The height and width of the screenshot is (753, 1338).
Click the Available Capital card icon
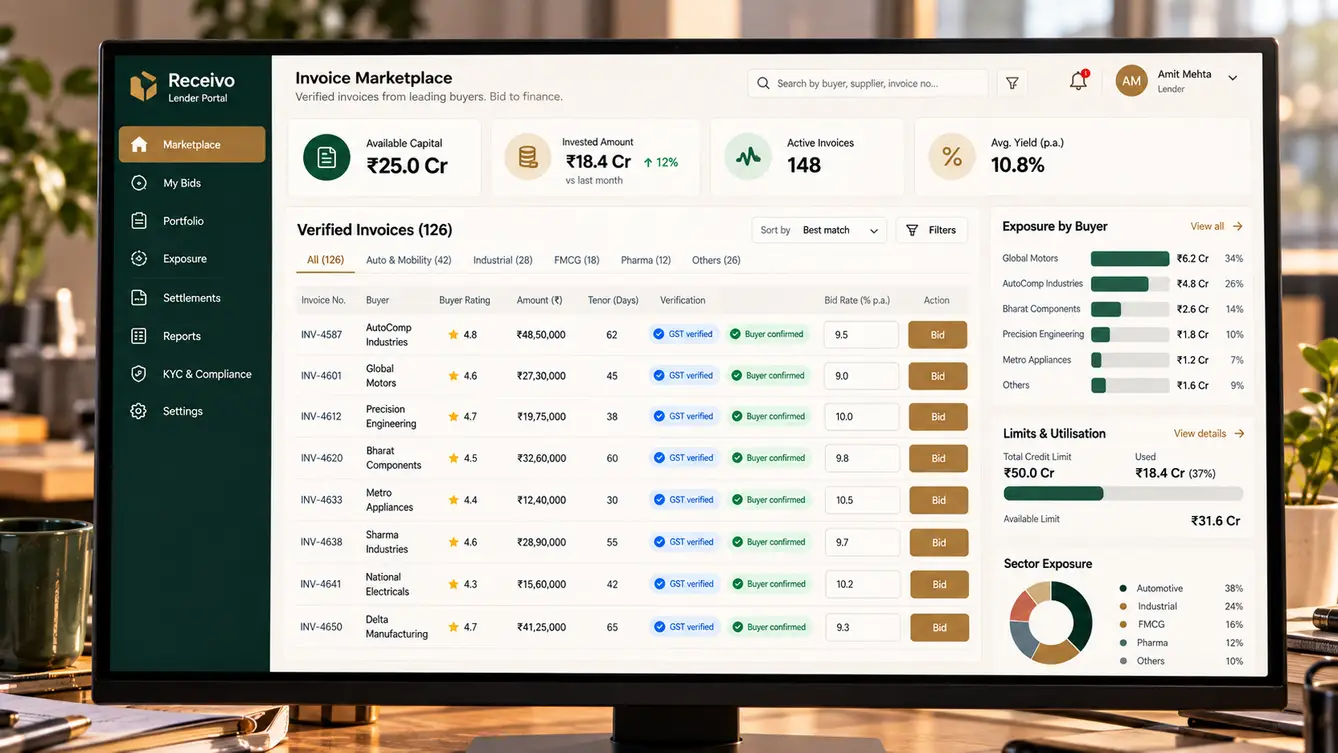tap(327, 157)
